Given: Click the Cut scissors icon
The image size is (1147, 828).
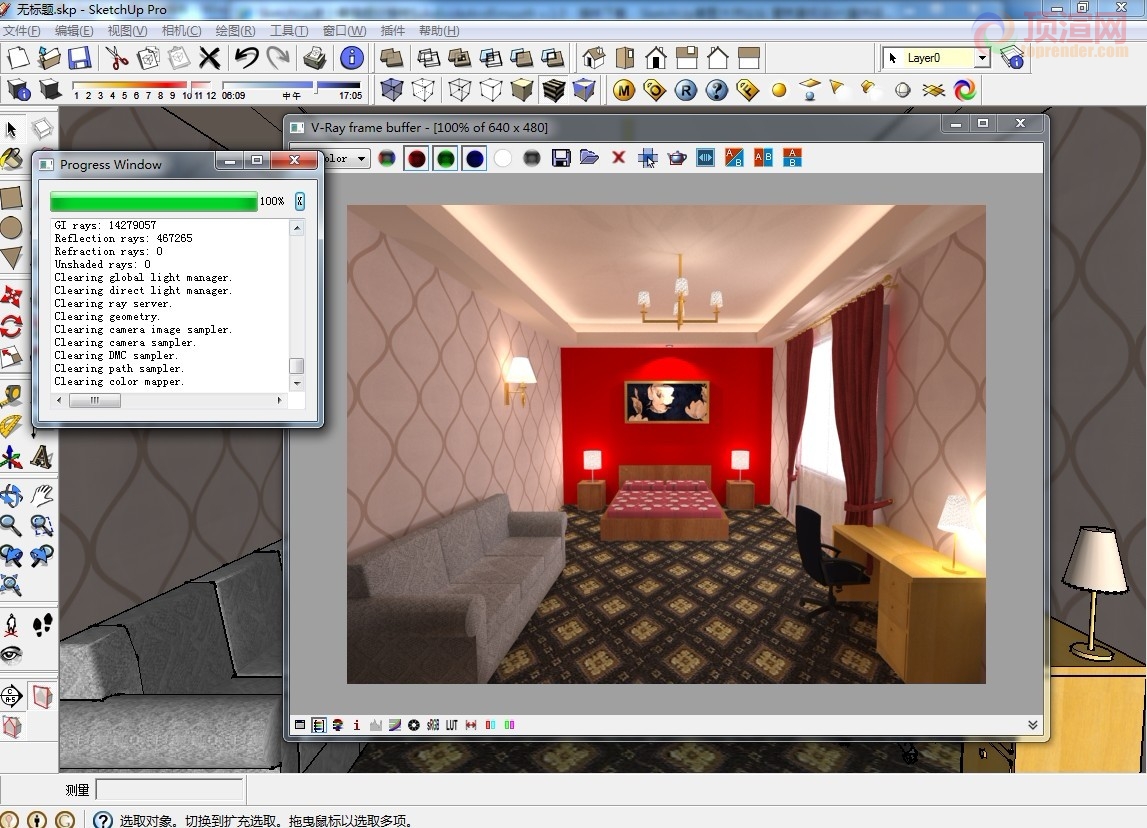Looking at the screenshot, I should [x=116, y=58].
